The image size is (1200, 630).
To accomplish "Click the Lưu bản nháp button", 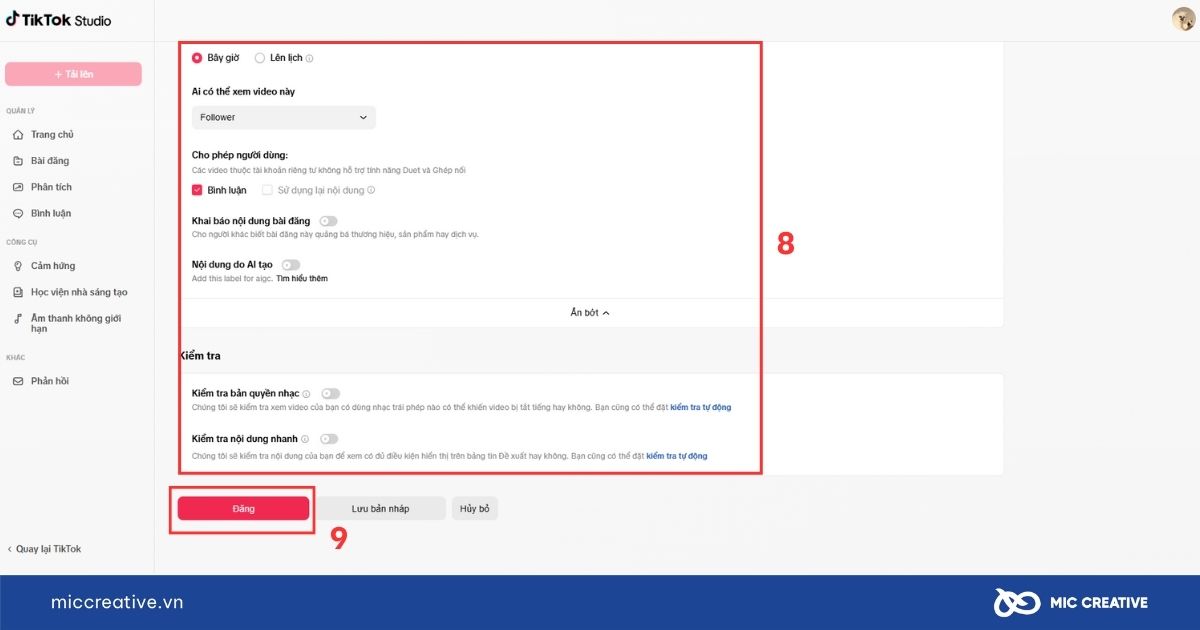I will 380,508.
